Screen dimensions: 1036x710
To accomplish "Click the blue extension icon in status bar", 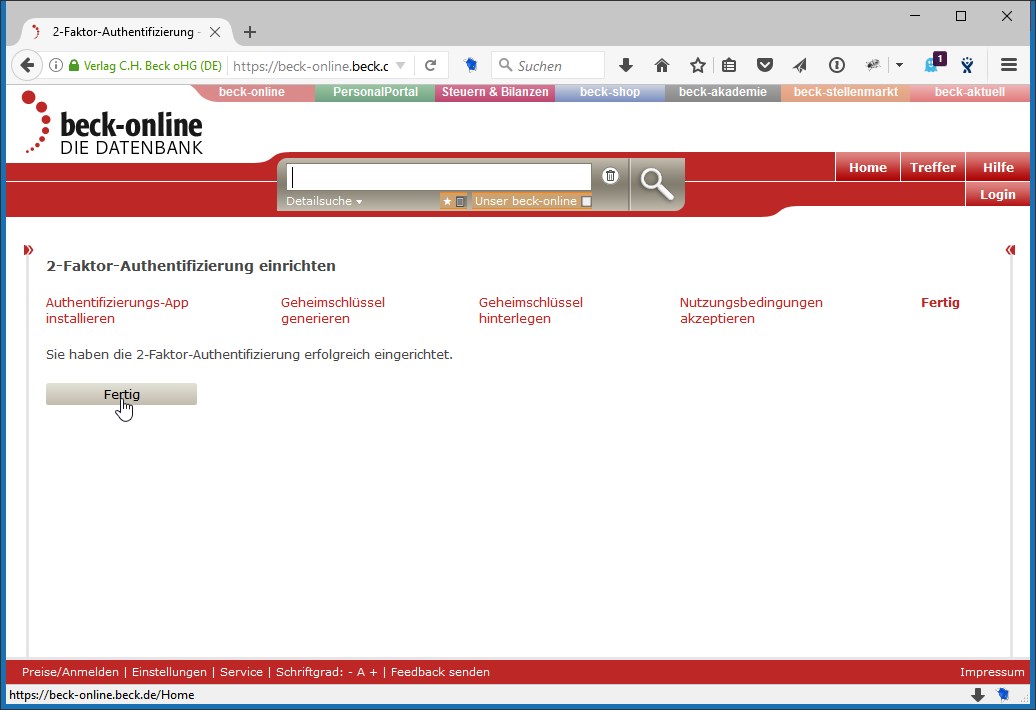I will coord(1003,694).
